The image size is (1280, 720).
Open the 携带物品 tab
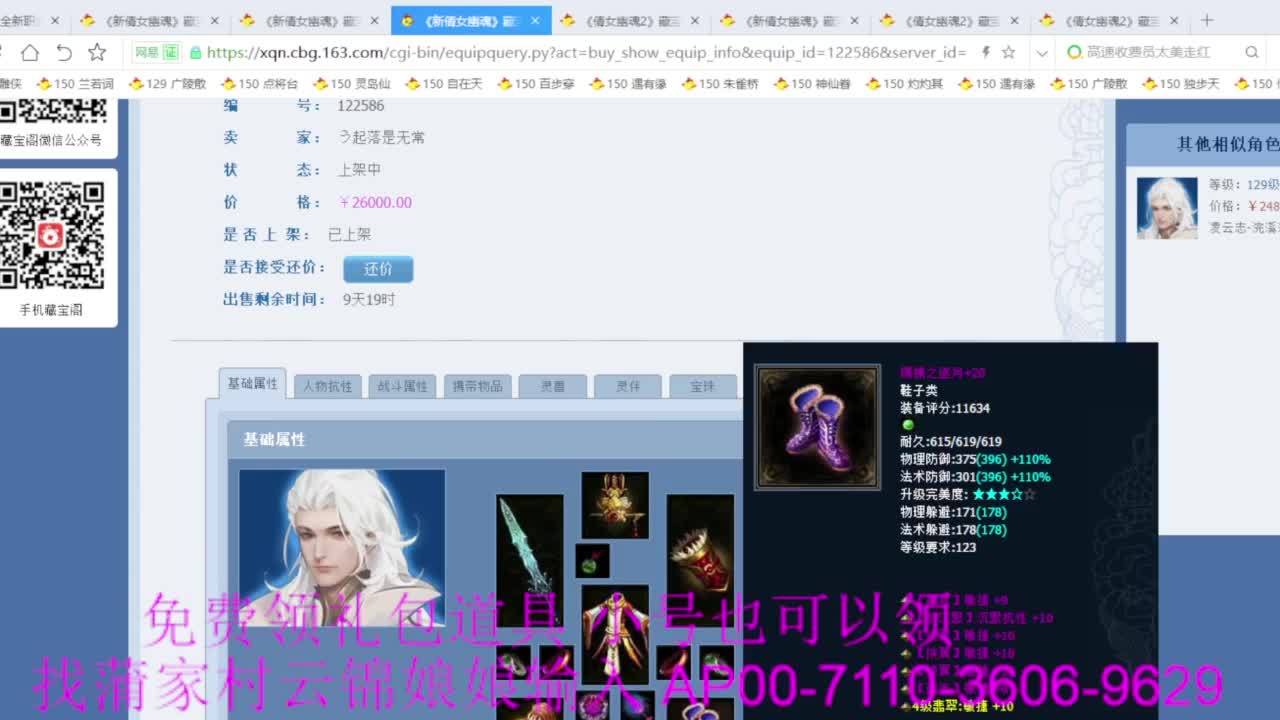[x=477, y=386]
